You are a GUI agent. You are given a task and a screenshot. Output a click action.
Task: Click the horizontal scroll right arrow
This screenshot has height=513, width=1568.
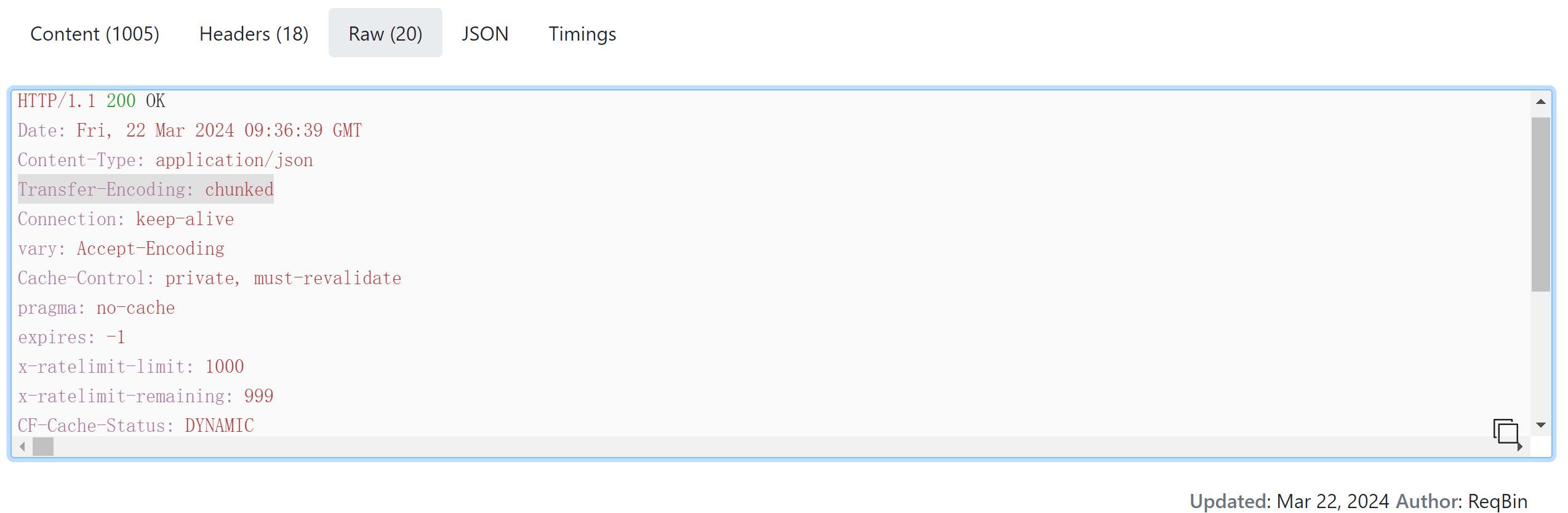click(x=1520, y=447)
